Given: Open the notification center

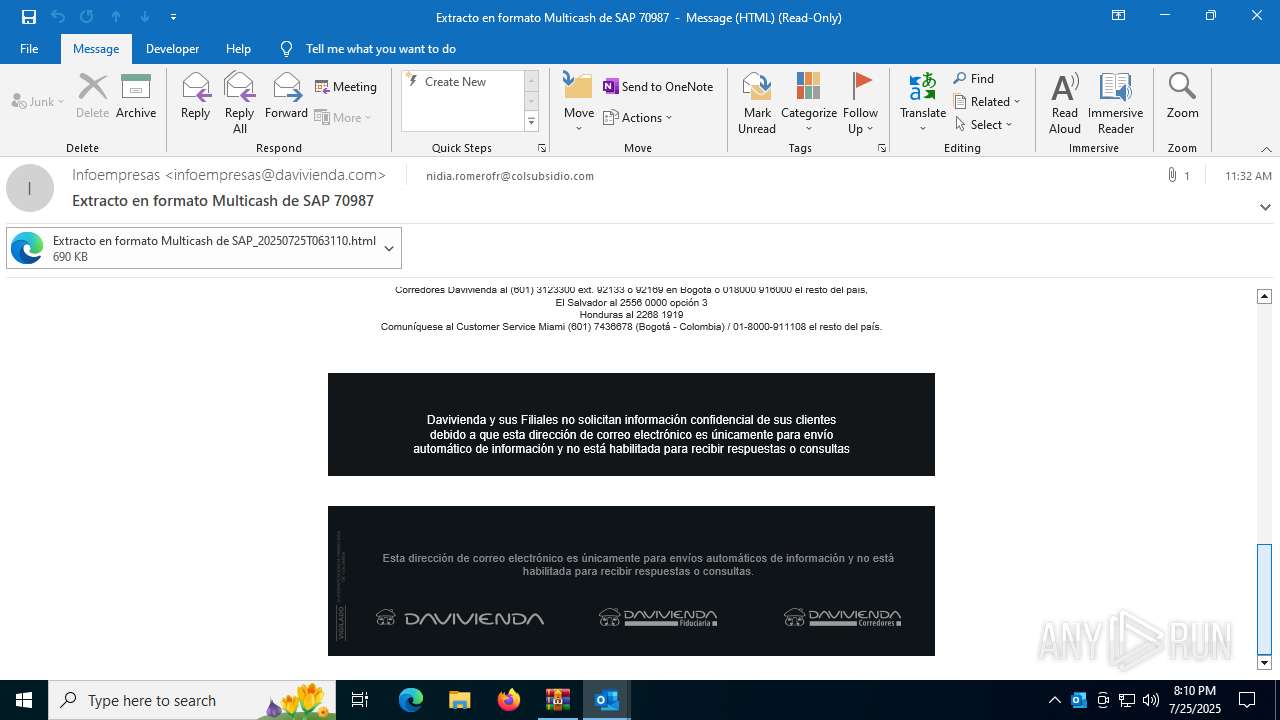Looking at the screenshot, I should 1247,700.
